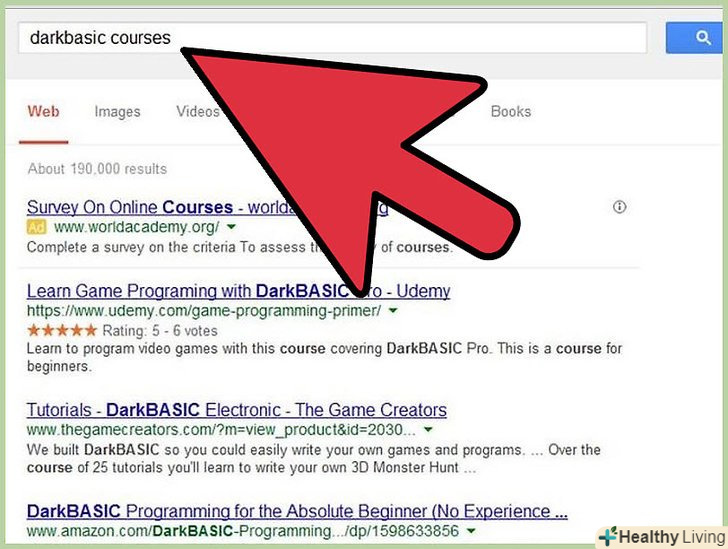Click the amazon.com DarkBASIC-Programming URL
The image size is (728, 549).
tap(243, 531)
